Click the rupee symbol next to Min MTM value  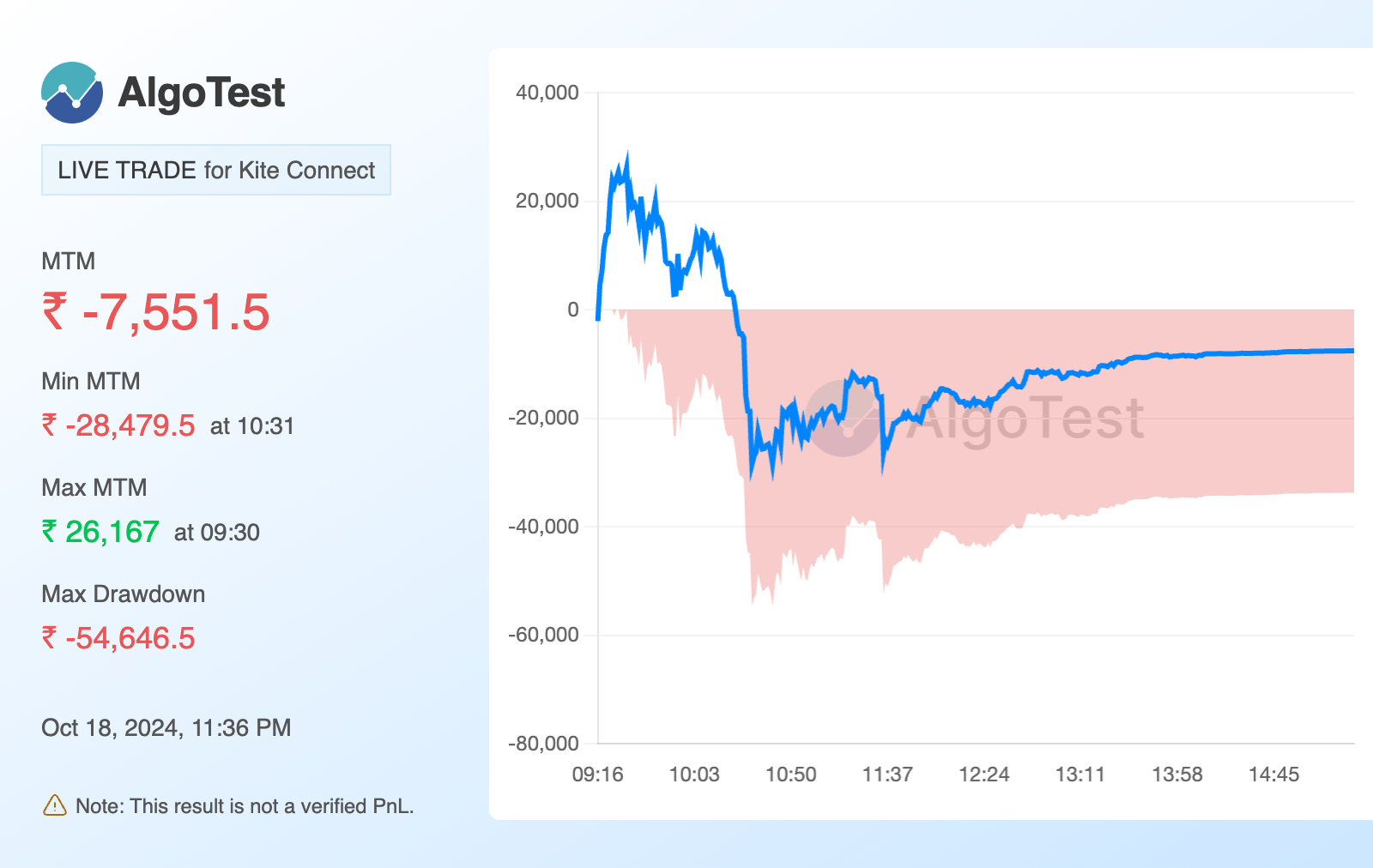[x=50, y=425]
